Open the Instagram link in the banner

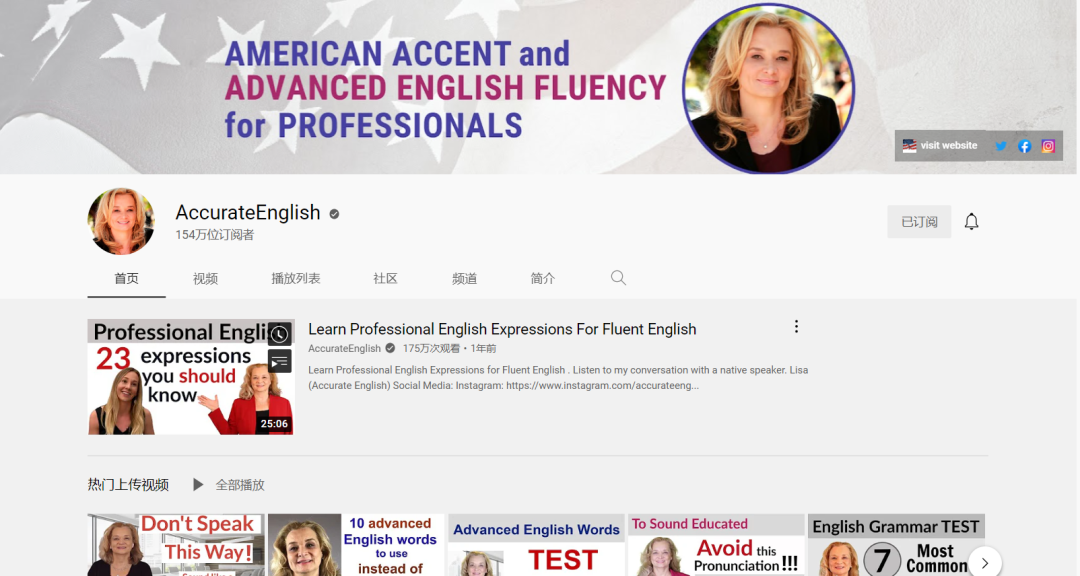click(x=1048, y=146)
